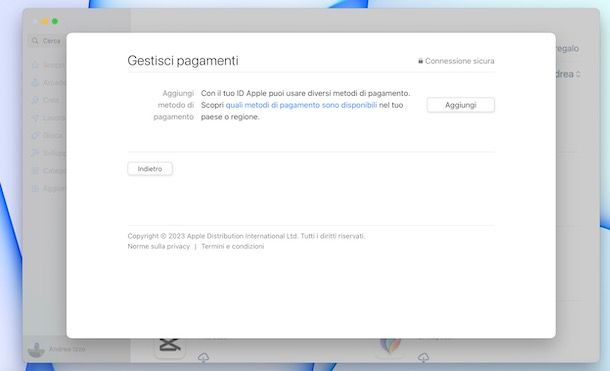Open the account name dropdown chevron behind the dialog
610x371 pixels.
point(578,74)
